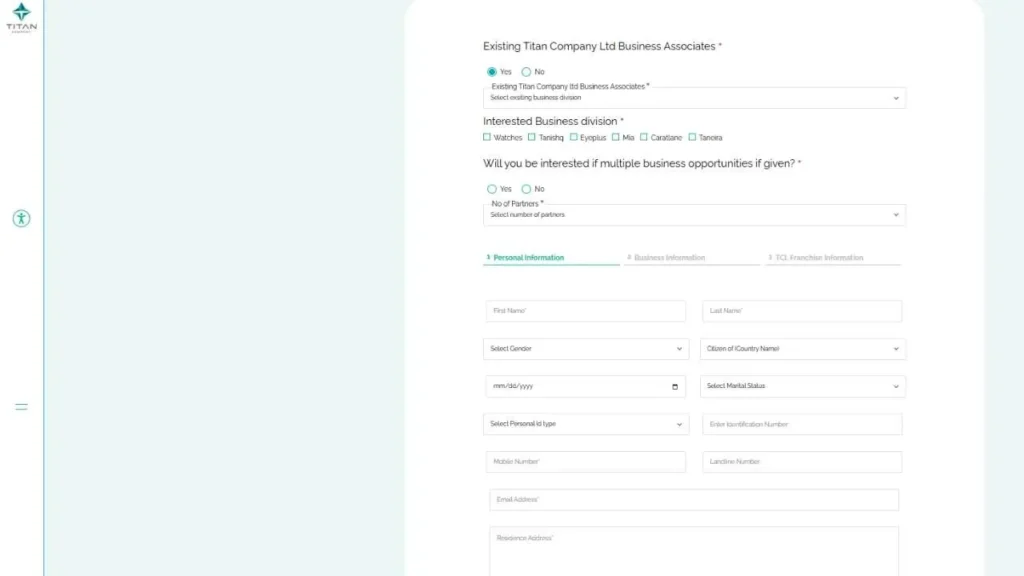Open the accessibility options icon
This screenshot has height=576, width=1024.
[21, 218]
